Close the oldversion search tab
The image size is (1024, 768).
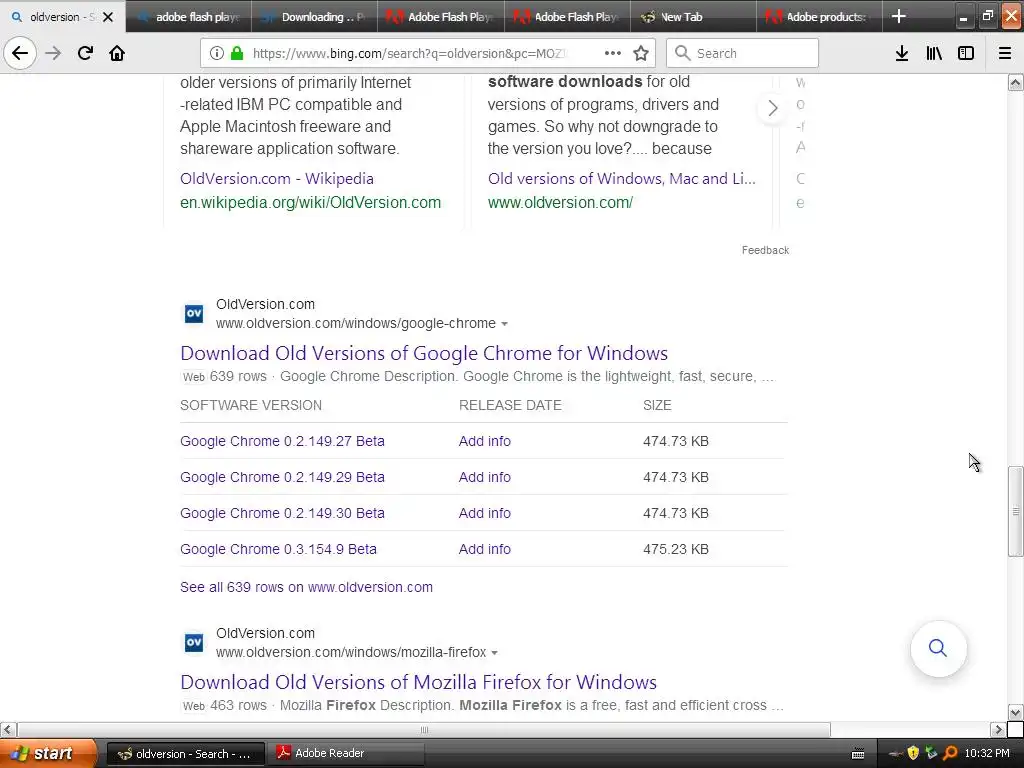(x=108, y=17)
